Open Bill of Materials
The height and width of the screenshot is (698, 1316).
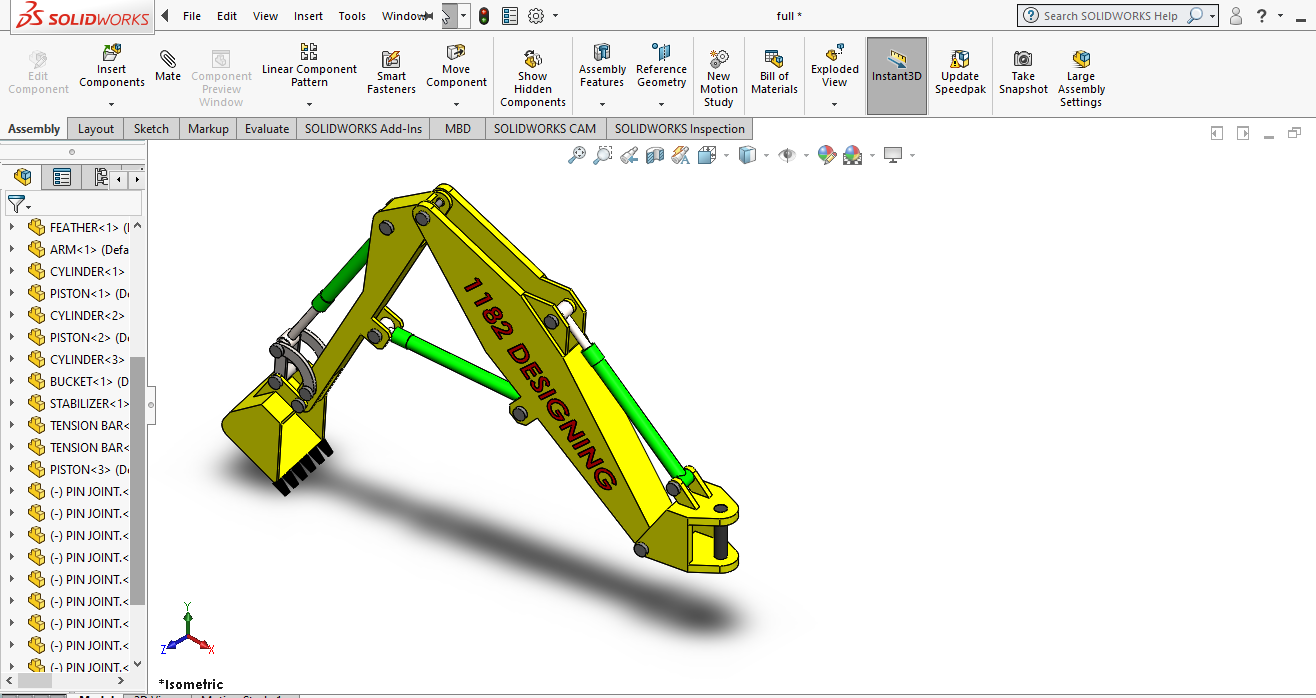[774, 73]
